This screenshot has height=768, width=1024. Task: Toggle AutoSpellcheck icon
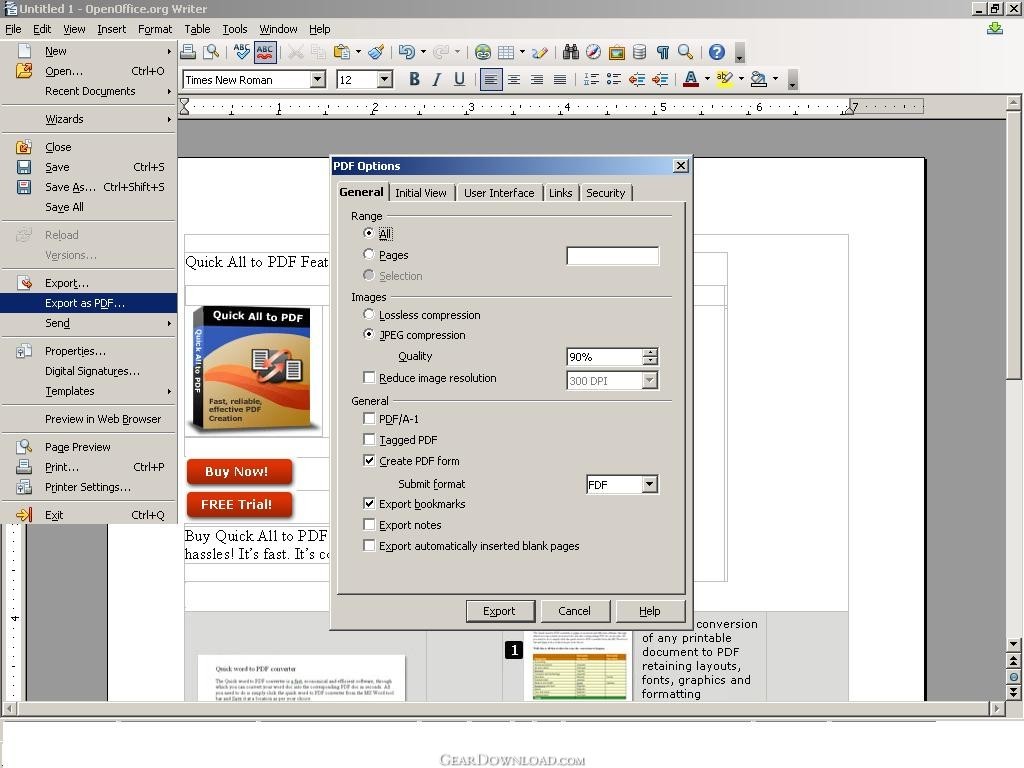point(265,52)
